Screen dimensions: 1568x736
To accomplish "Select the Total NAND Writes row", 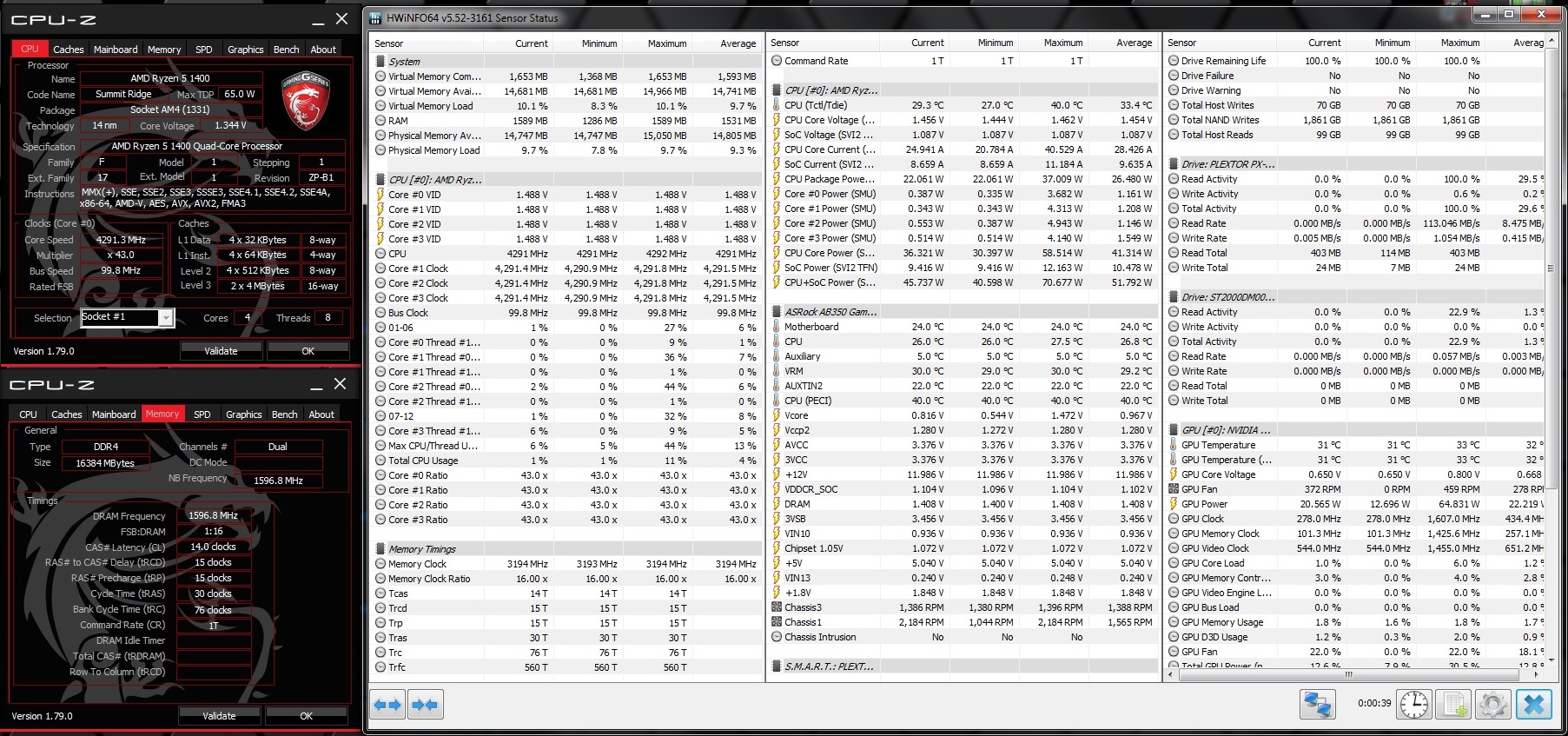I will click(x=1355, y=120).
